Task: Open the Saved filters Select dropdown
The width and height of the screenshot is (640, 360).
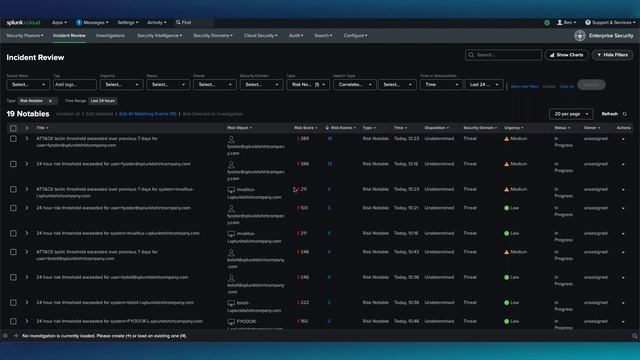Action: [x=28, y=84]
